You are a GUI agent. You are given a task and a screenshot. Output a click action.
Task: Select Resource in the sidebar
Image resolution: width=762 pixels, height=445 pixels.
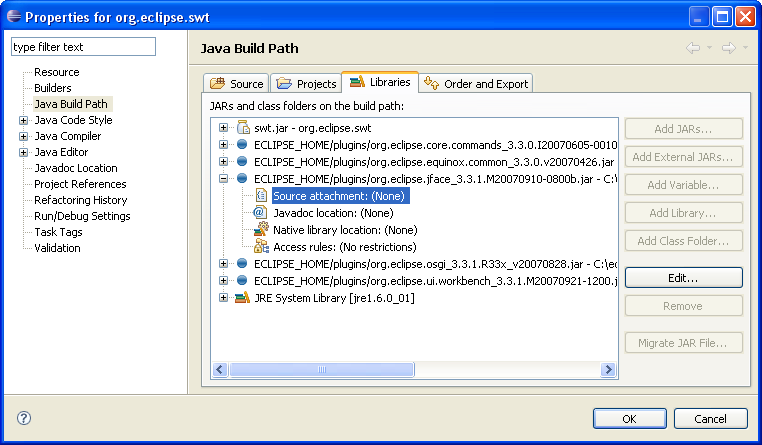tap(56, 72)
